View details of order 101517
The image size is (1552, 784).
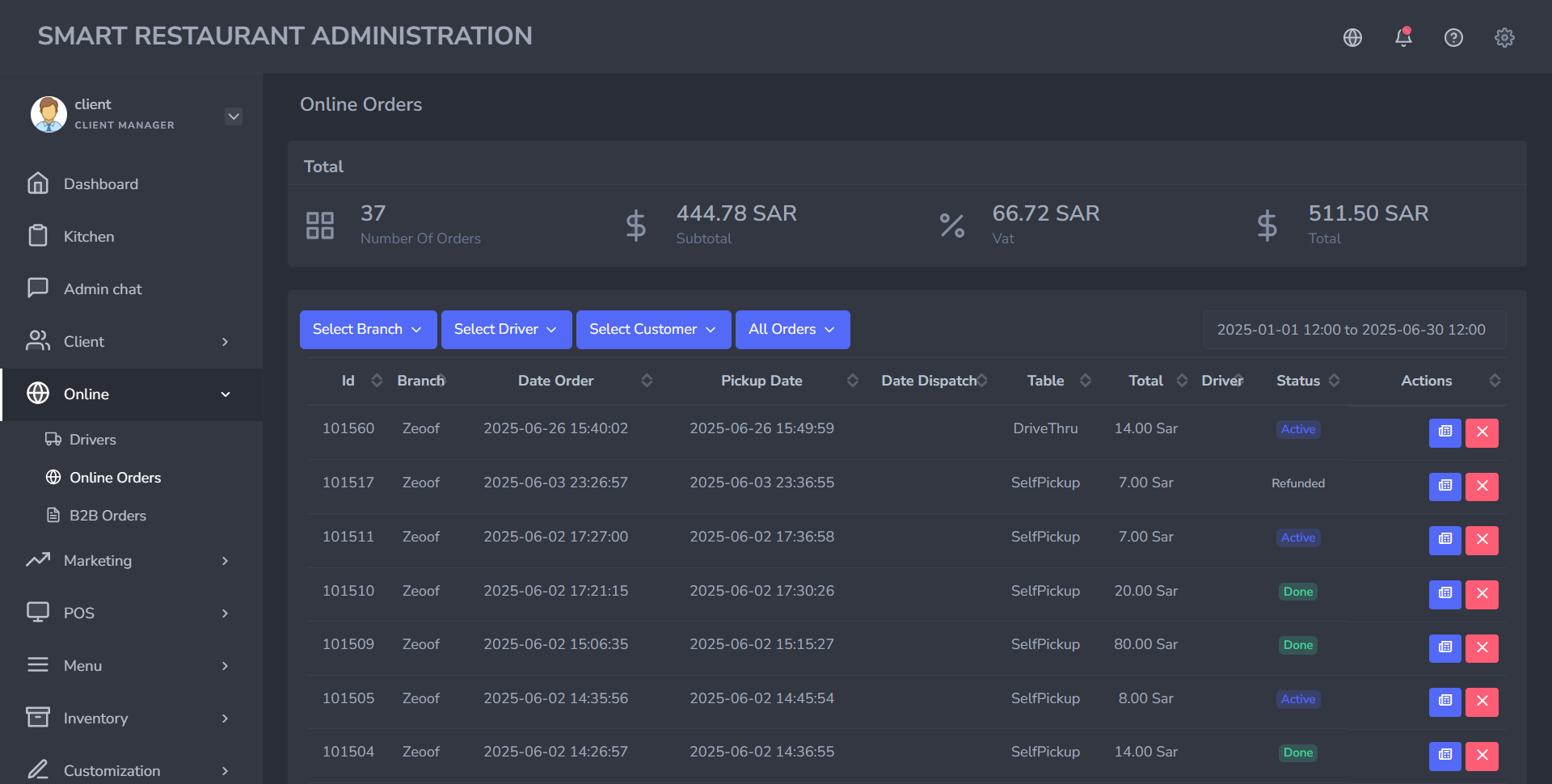pos(1445,487)
